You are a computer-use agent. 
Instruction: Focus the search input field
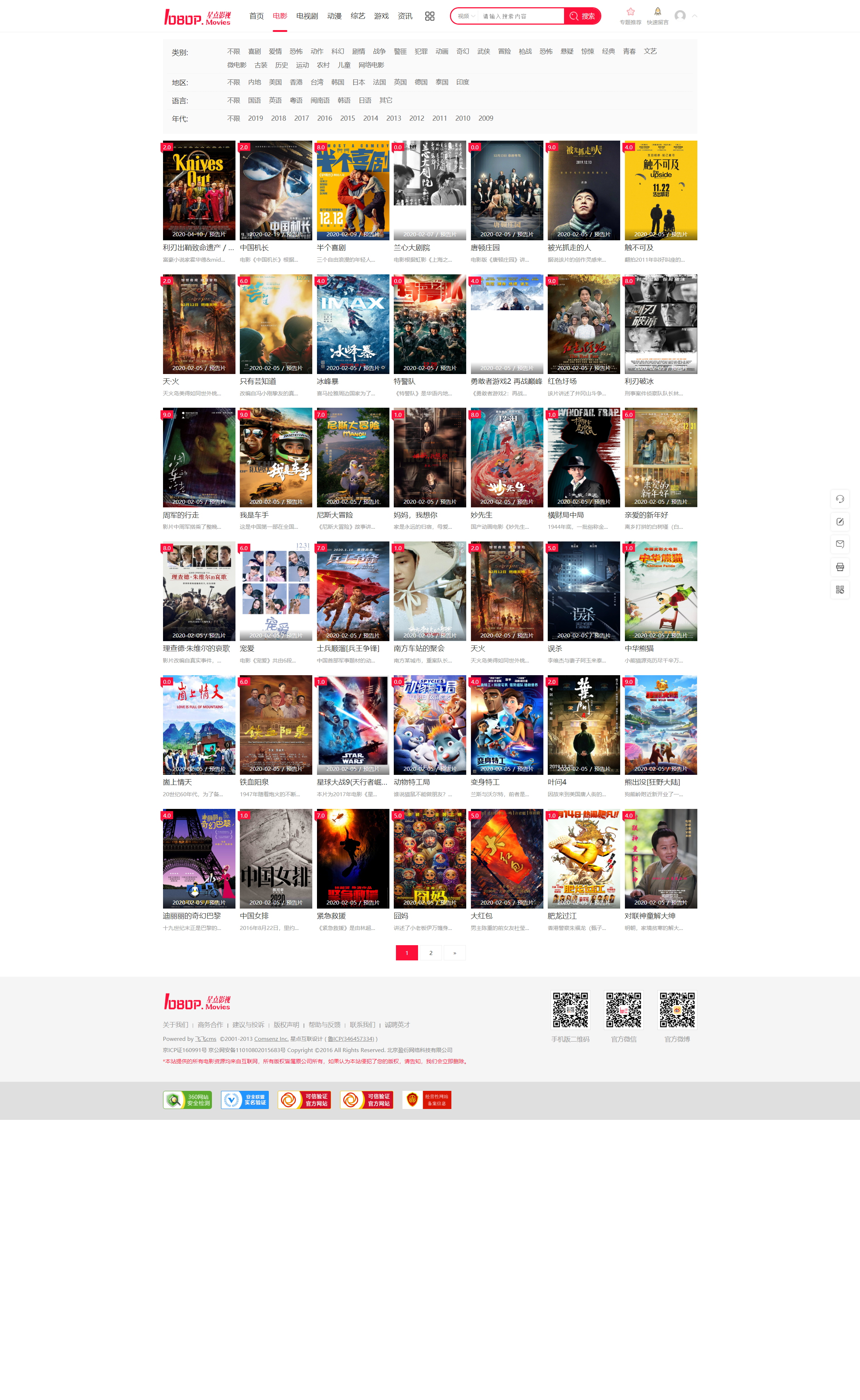[521, 16]
